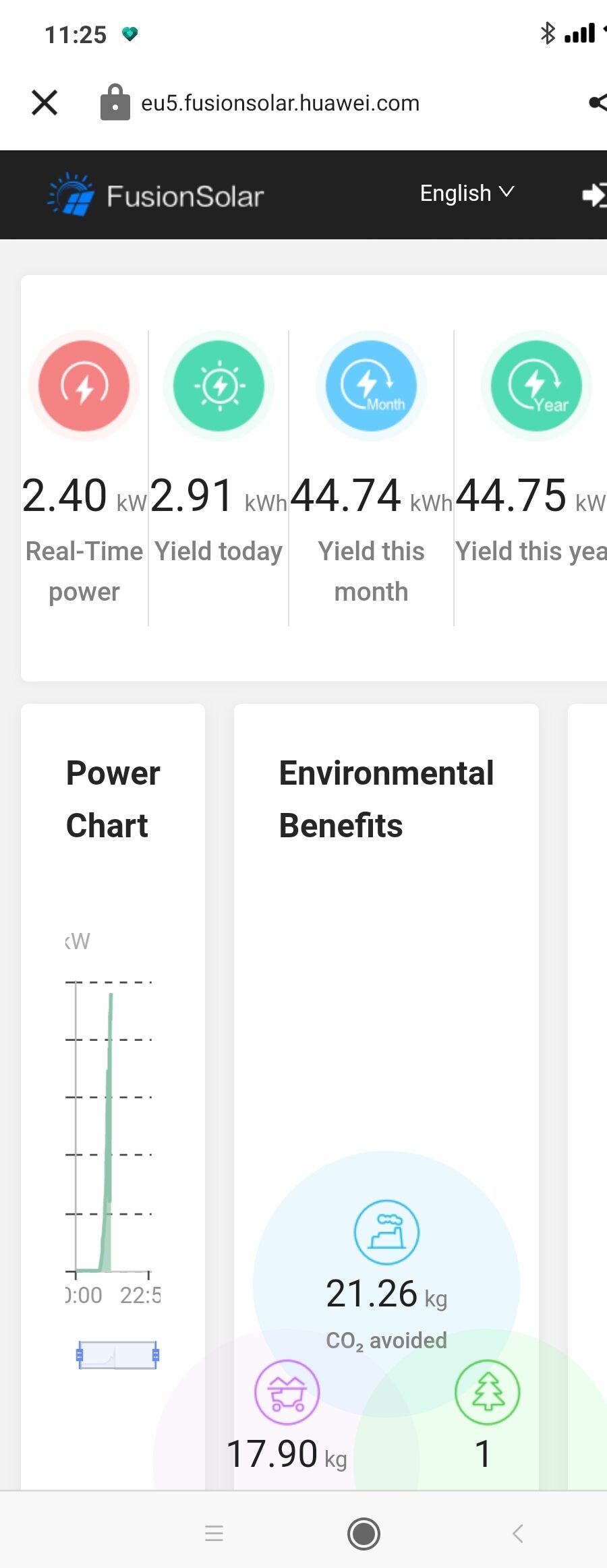Screen dimensions: 607x1568
Task: Click the green power curve in chart
Action: [x=107, y=1133]
